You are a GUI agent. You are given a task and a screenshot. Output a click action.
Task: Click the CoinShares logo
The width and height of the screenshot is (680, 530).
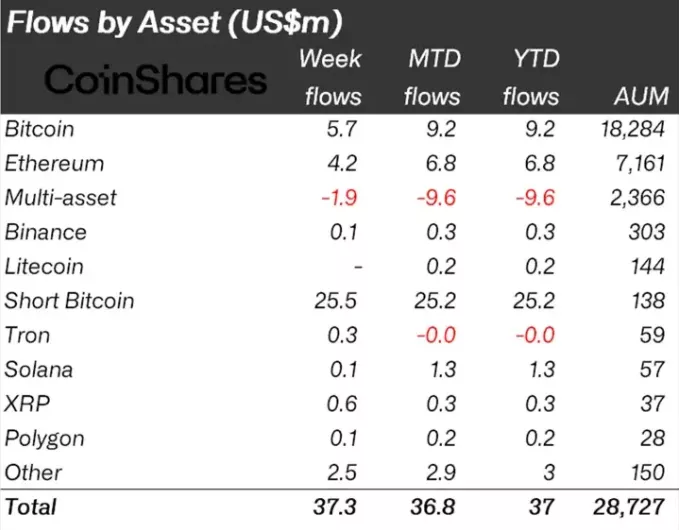(x=157, y=79)
